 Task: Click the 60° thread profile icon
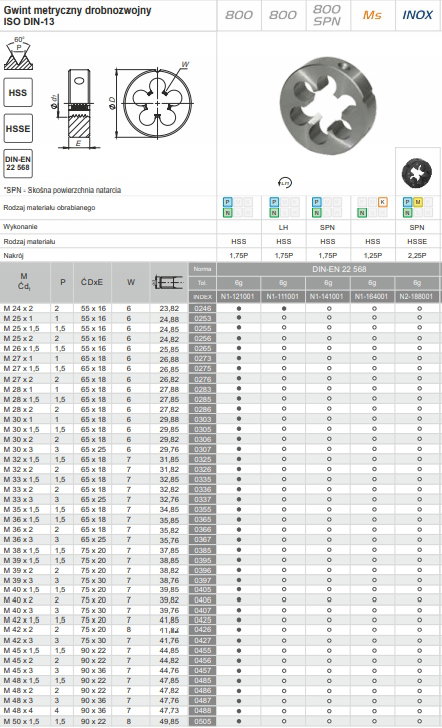(x=19, y=54)
